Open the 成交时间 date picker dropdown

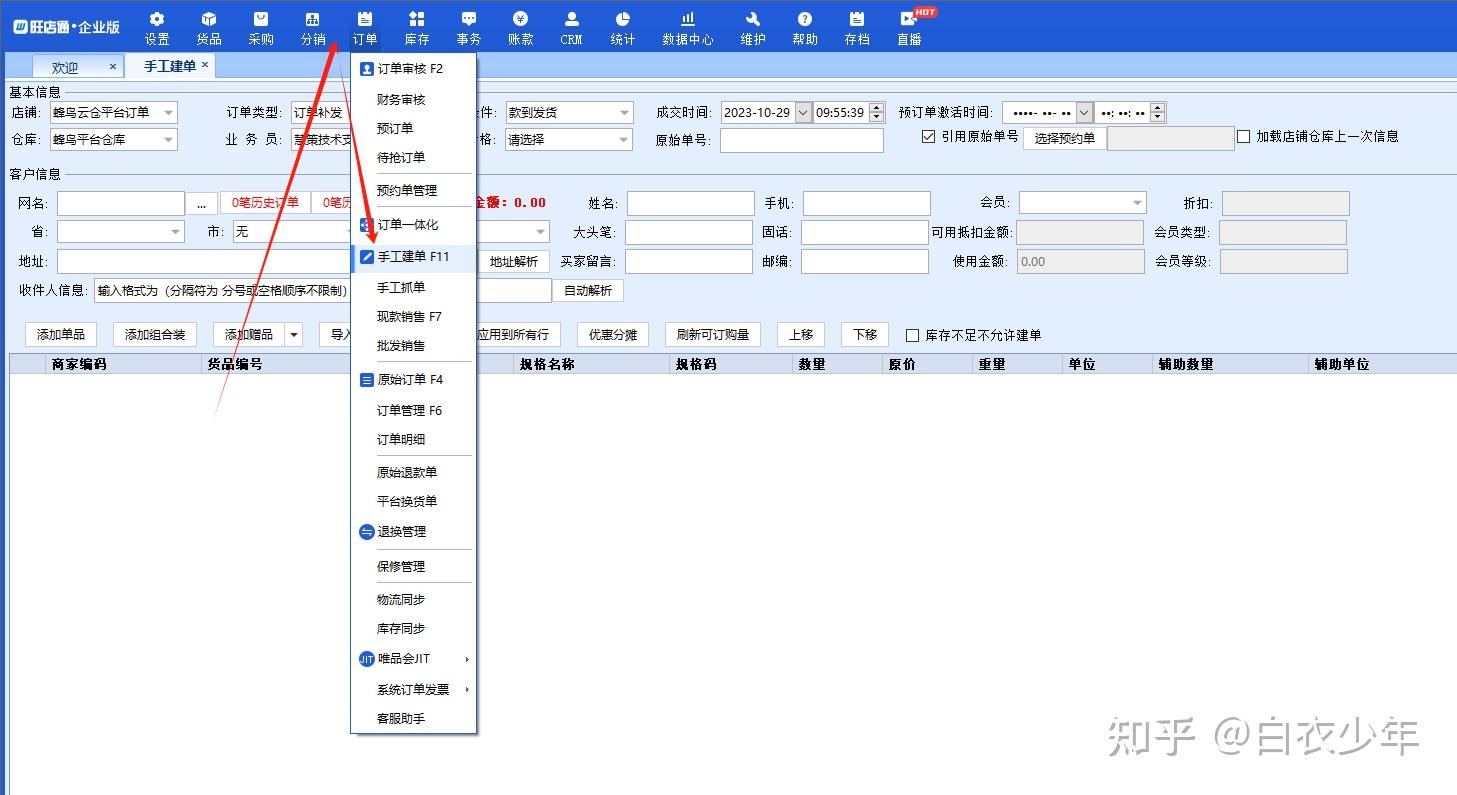[803, 113]
